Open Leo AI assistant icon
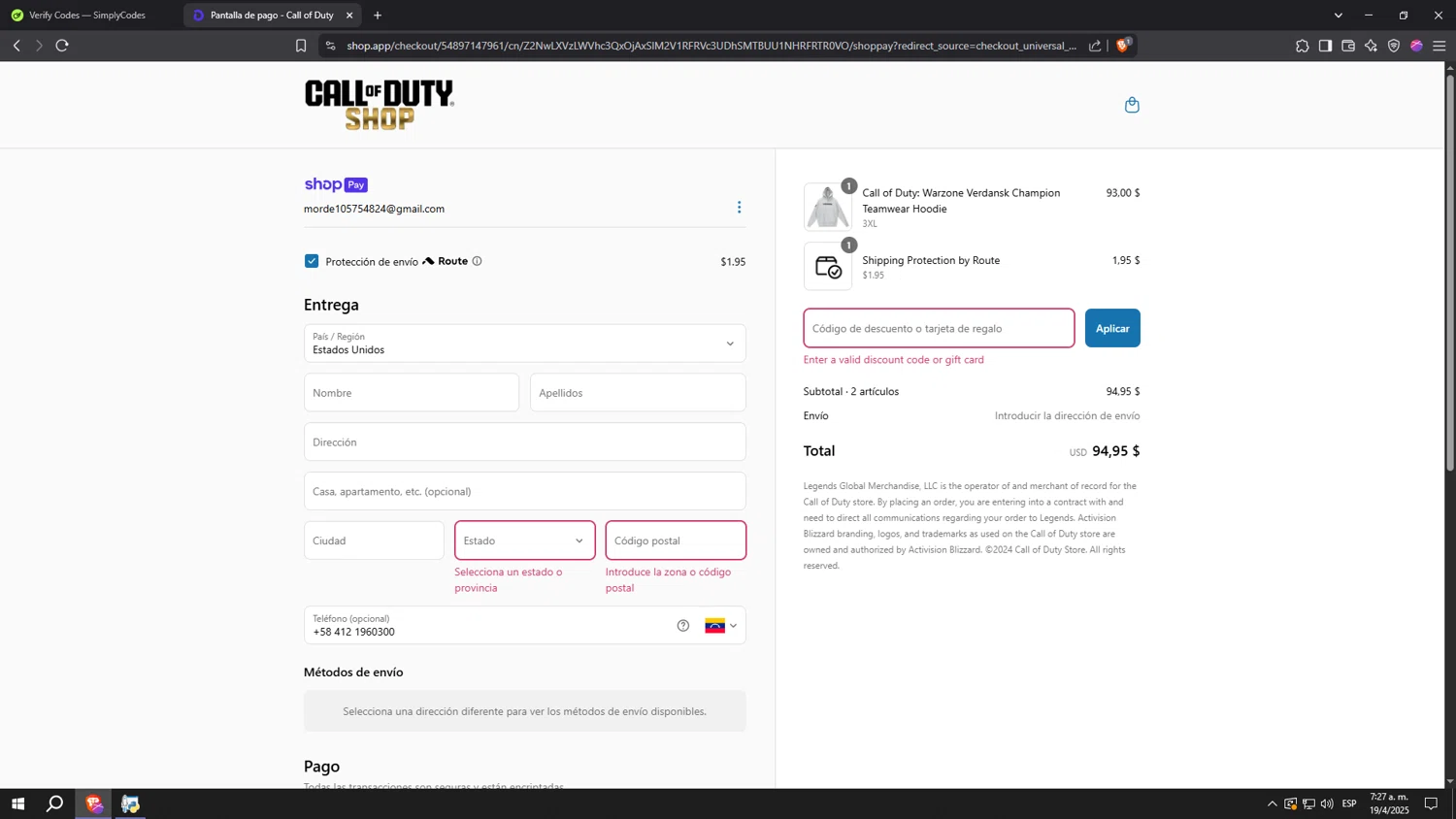The width and height of the screenshot is (1456, 819). coord(1371,46)
